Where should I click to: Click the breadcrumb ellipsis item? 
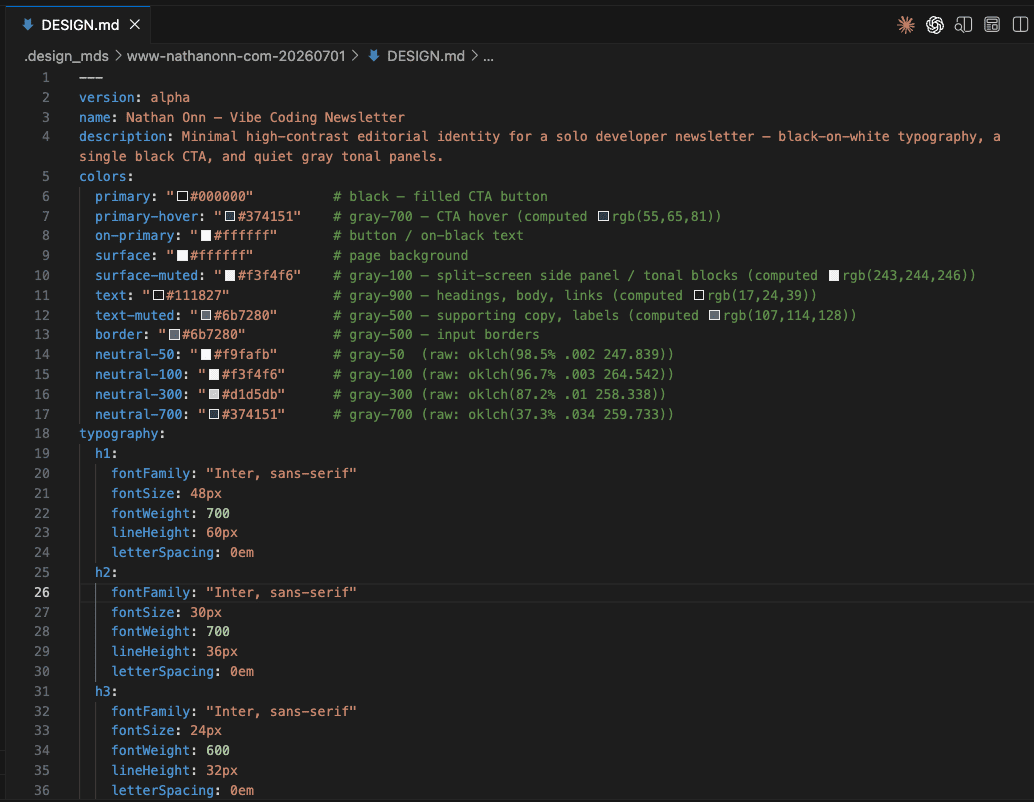[488, 57]
